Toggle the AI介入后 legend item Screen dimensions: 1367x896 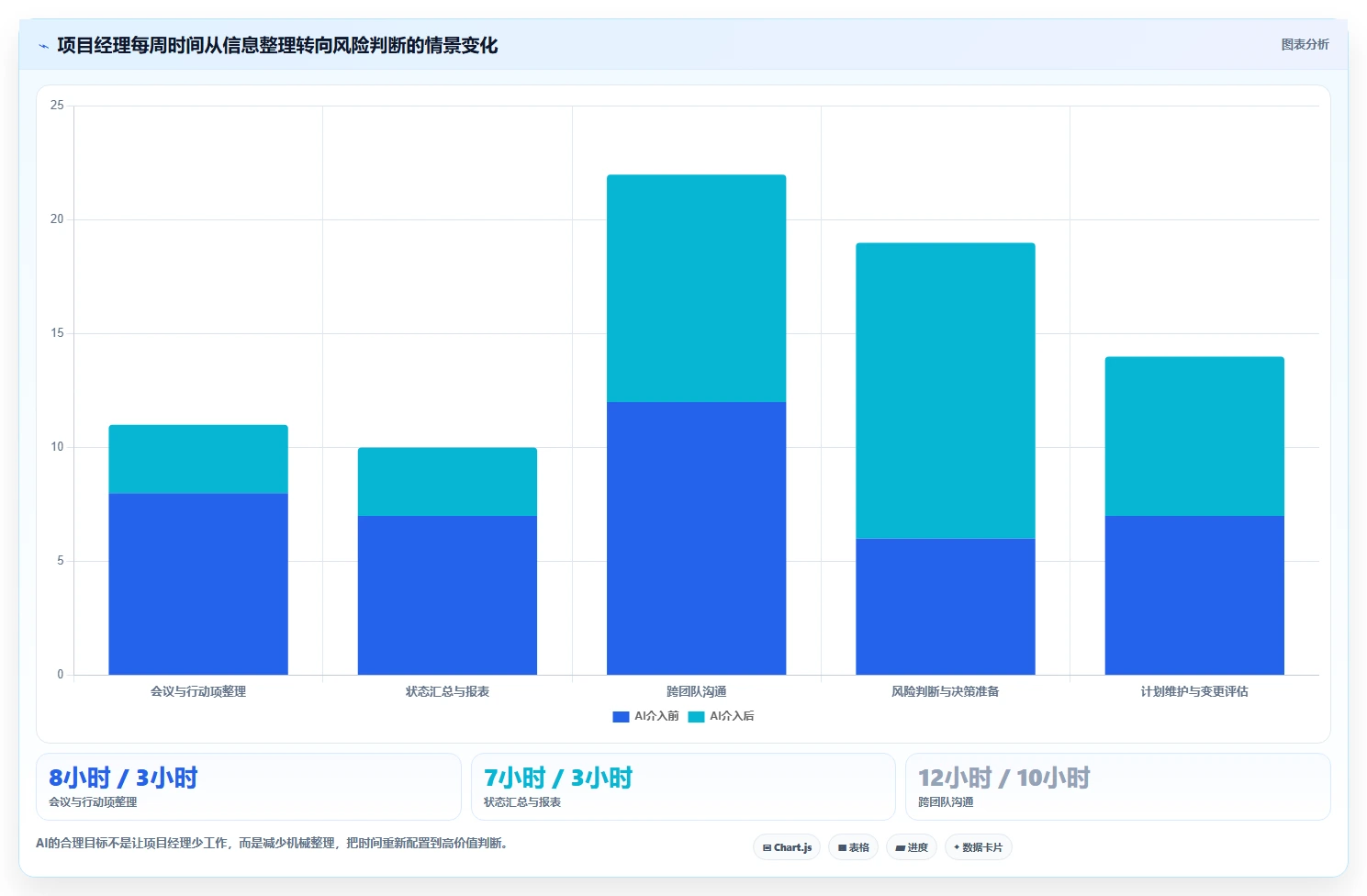[721, 716]
